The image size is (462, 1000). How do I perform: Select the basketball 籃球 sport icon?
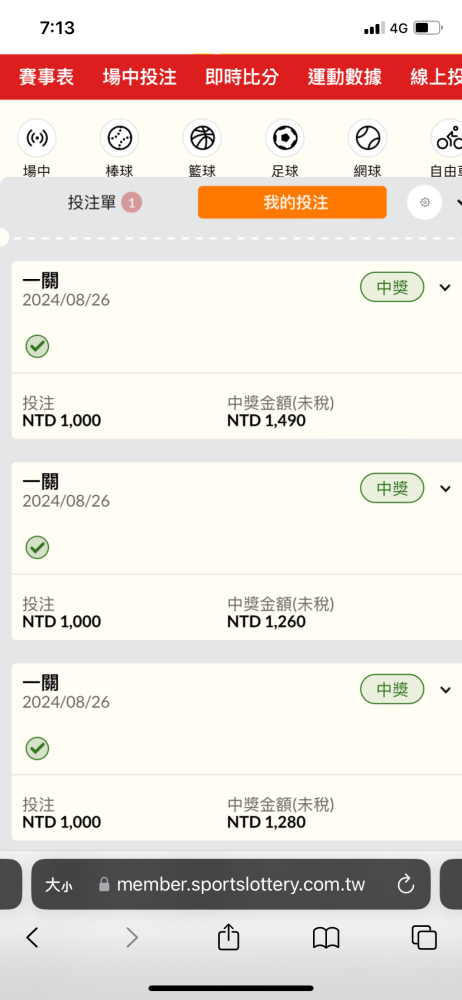202,138
